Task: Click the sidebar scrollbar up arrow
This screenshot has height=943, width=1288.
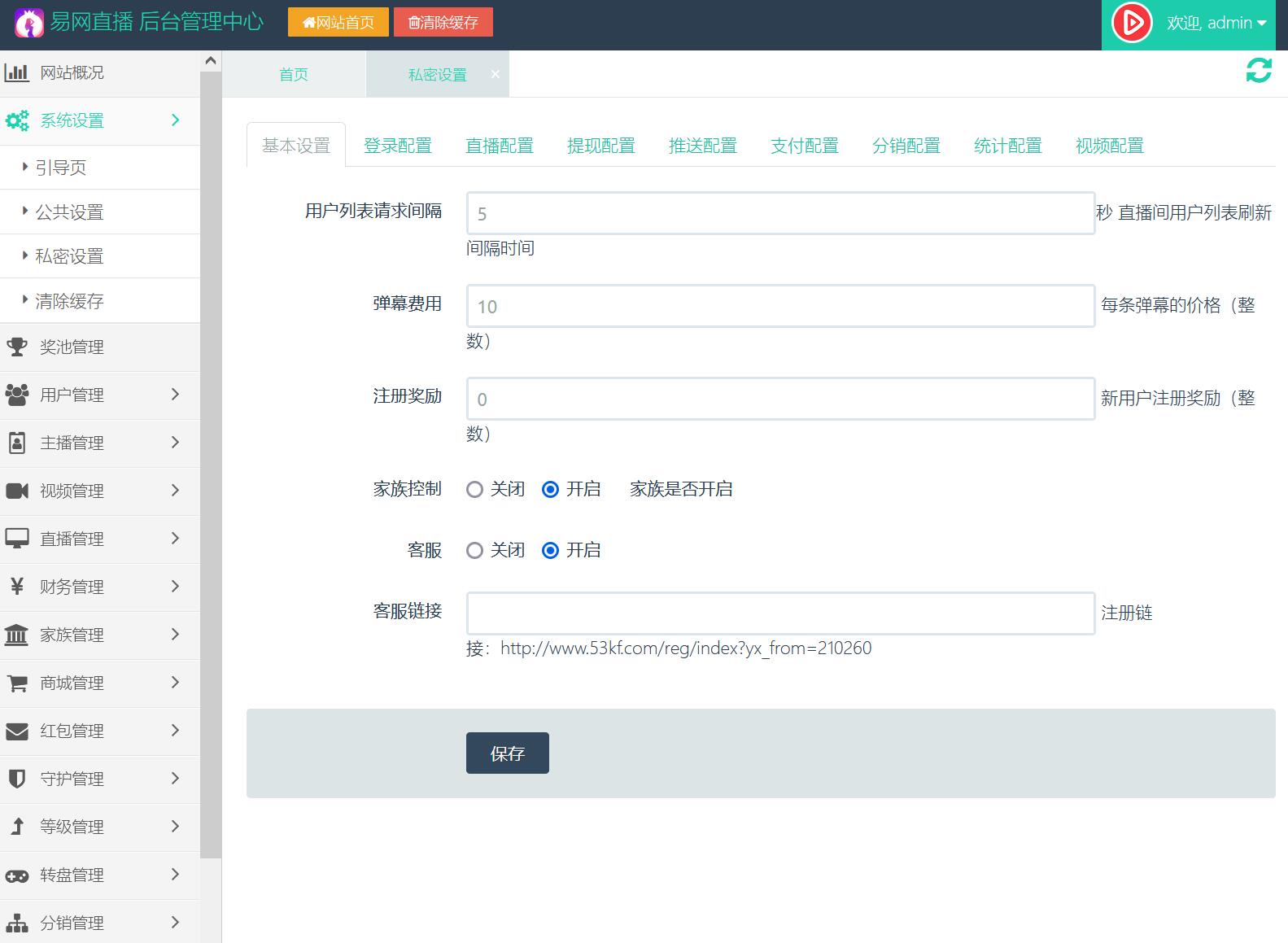Action: coord(210,61)
